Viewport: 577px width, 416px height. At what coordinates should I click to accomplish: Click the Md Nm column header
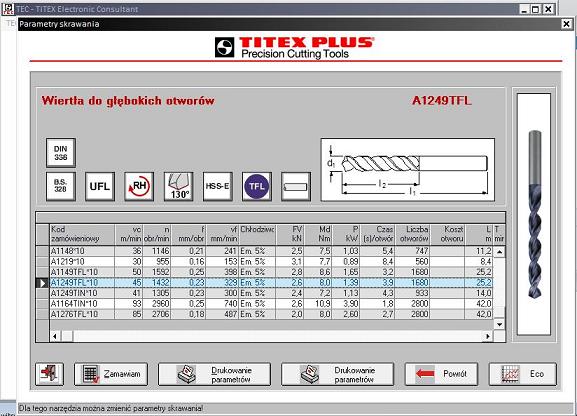click(318, 234)
